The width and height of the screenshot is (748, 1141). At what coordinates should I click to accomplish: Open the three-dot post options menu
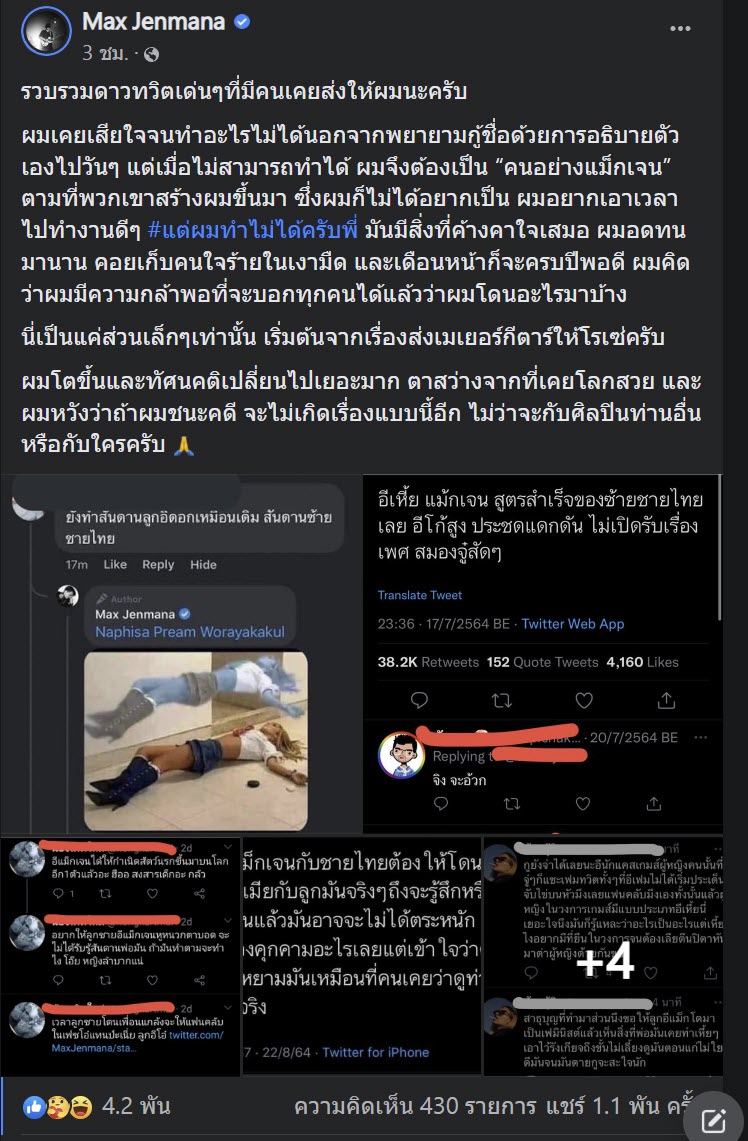click(x=680, y=28)
